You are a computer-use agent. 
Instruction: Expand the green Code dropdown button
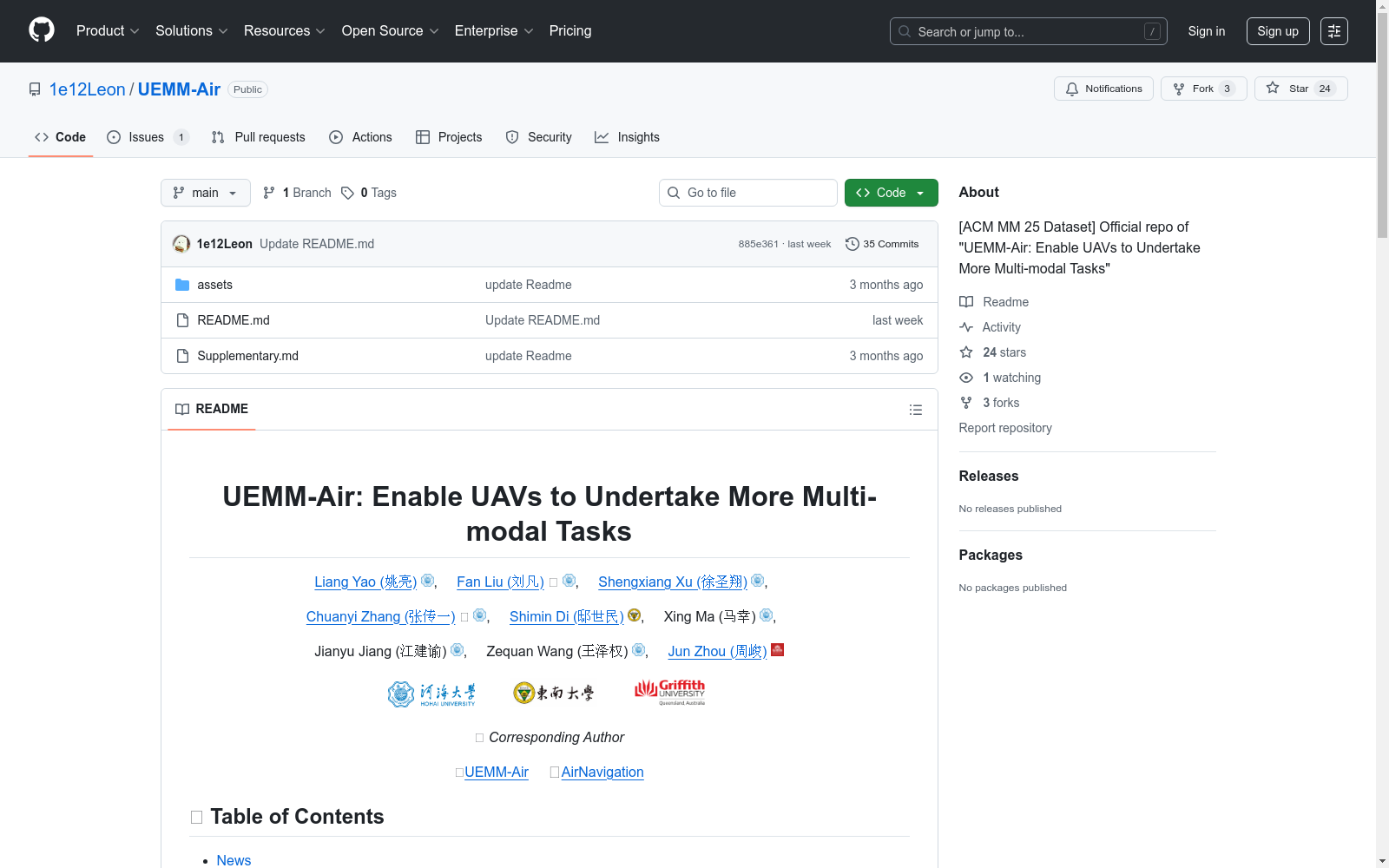tap(892, 193)
